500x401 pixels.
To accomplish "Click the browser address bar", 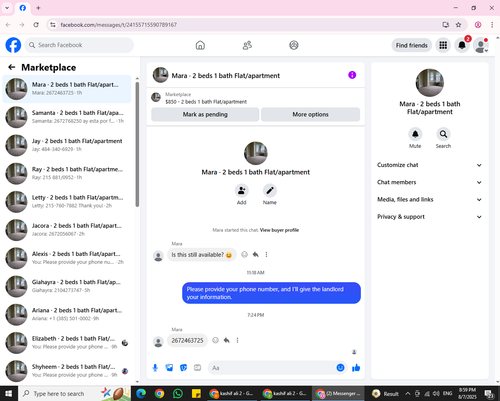I will [x=247, y=25].
